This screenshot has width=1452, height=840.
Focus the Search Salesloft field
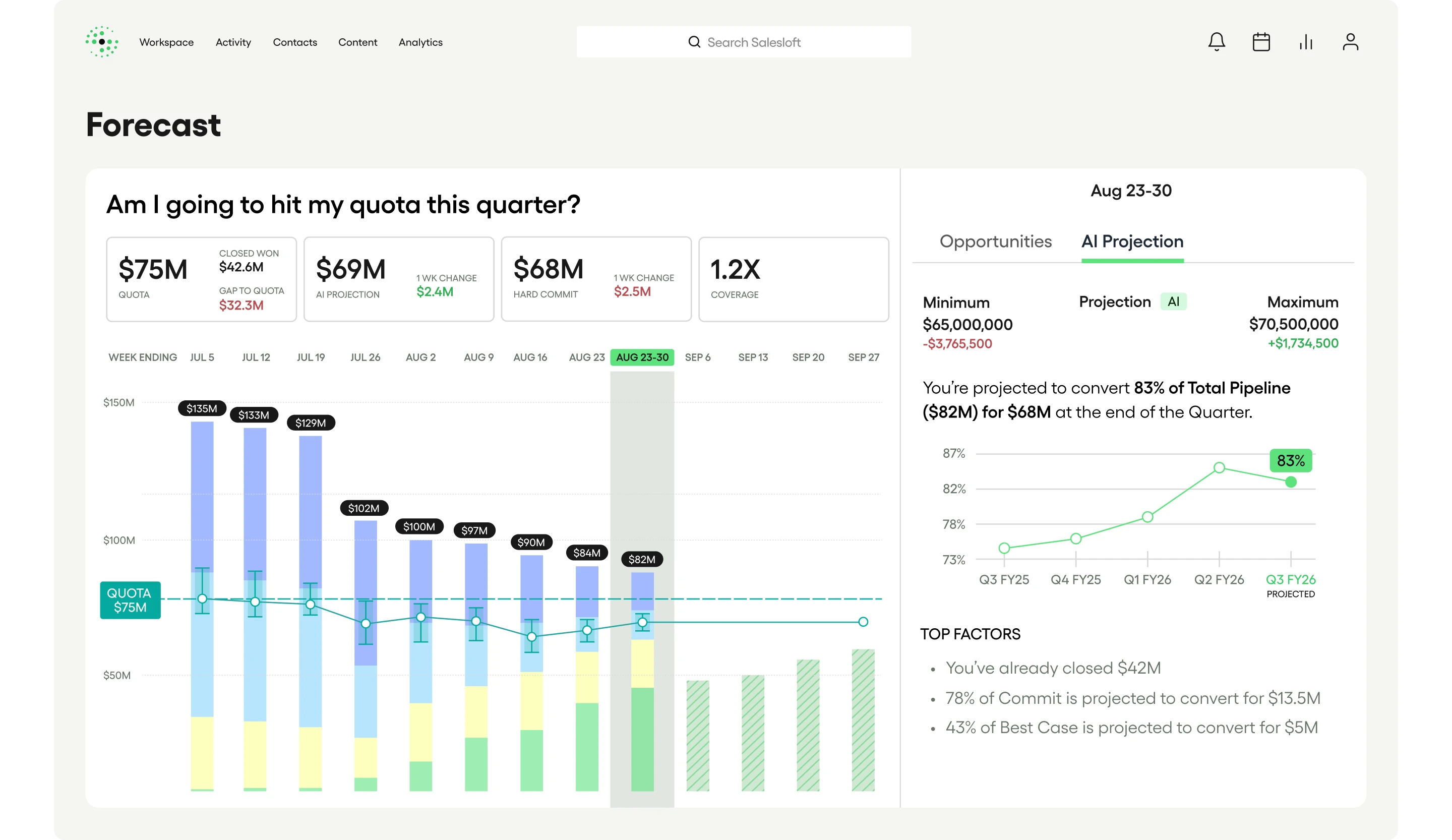click(x=743, y=42)
